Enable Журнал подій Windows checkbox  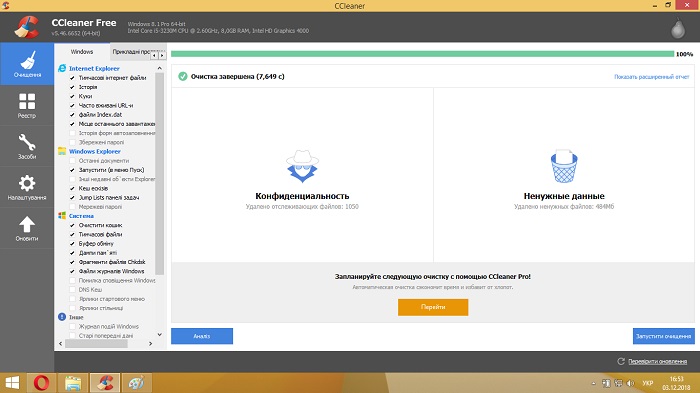tap(72, 326)
